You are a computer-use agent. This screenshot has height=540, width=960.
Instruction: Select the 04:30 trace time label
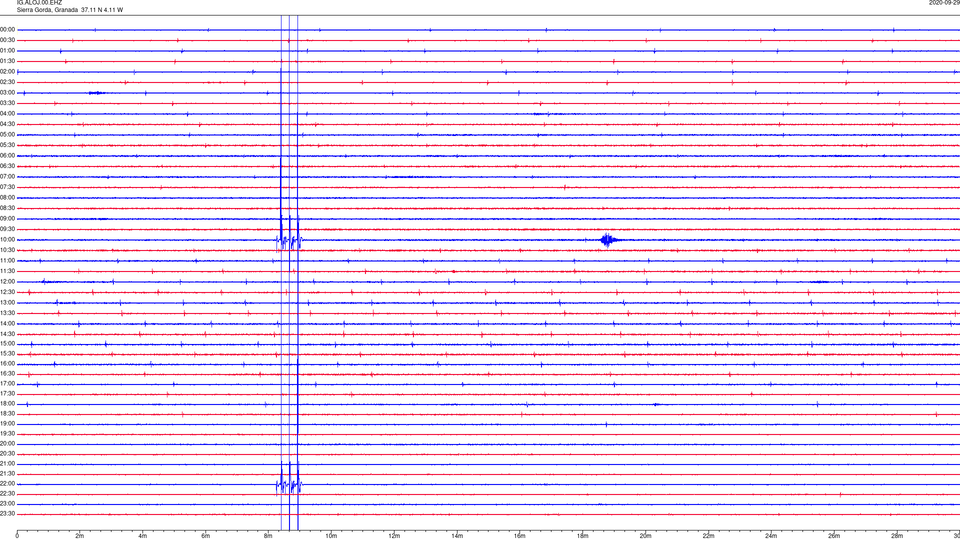(7, 124)
